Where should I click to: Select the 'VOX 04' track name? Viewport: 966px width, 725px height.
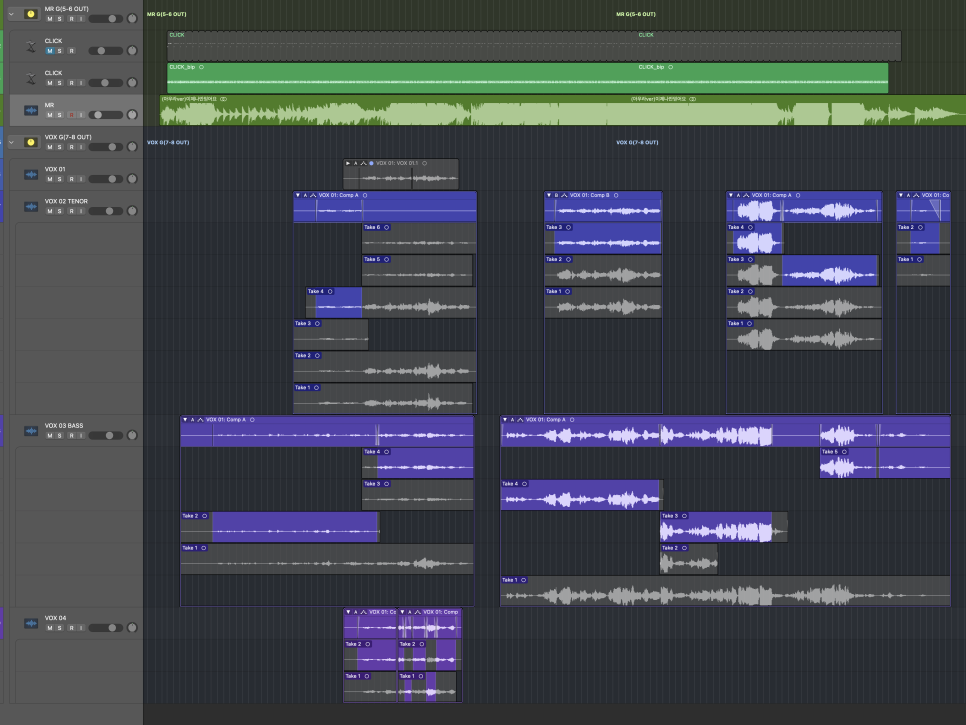[55, 618]
